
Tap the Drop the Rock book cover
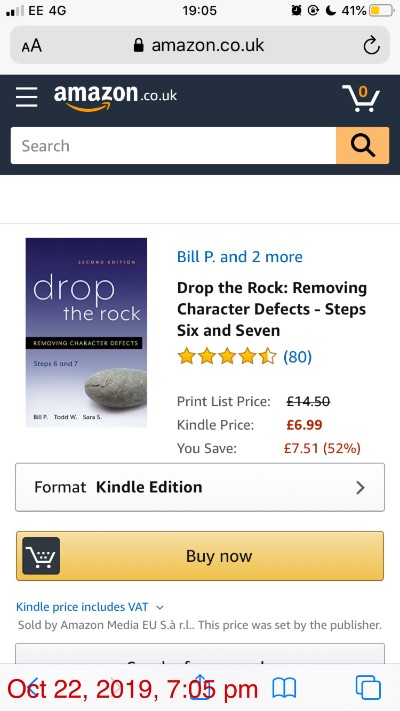pyautogui.click(x=86, y=332)
